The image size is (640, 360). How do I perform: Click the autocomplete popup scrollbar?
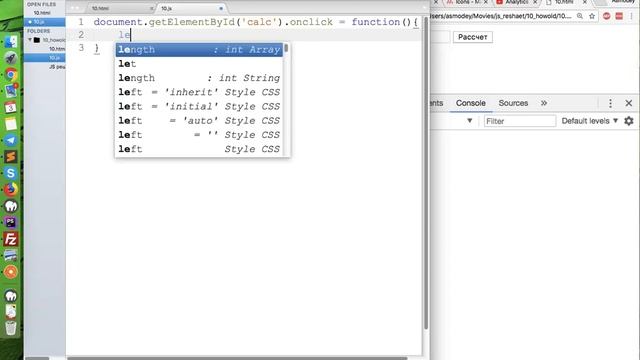coord(286,48)
